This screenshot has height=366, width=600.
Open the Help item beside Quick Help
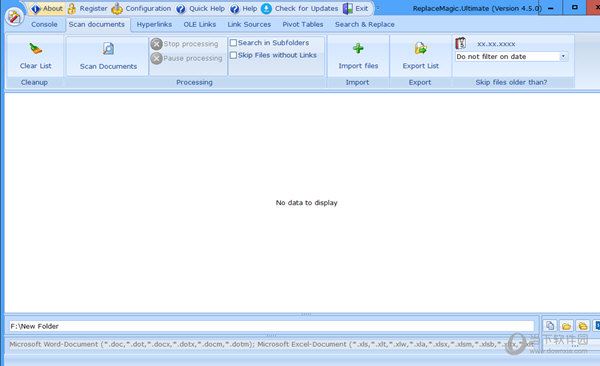244,8
